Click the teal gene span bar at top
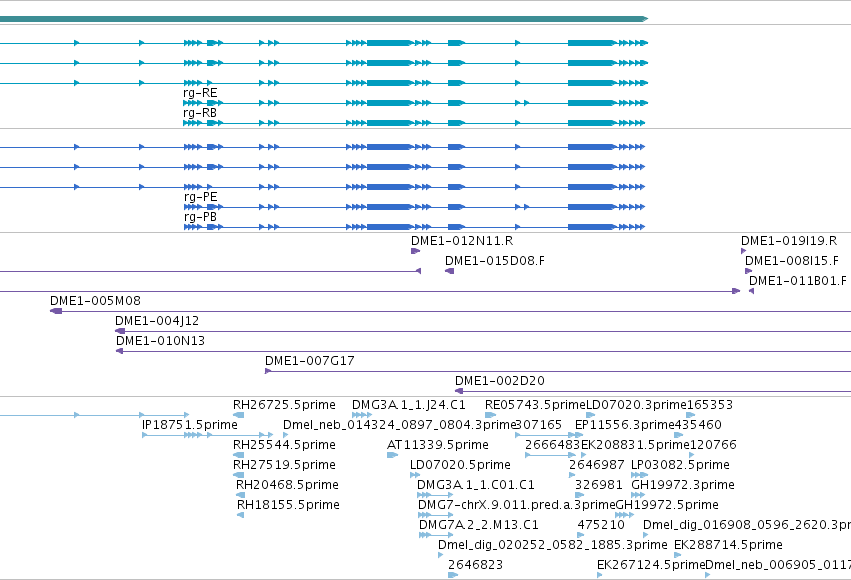The height and width of the screenshot is (580, 851). tap(324, 19)
